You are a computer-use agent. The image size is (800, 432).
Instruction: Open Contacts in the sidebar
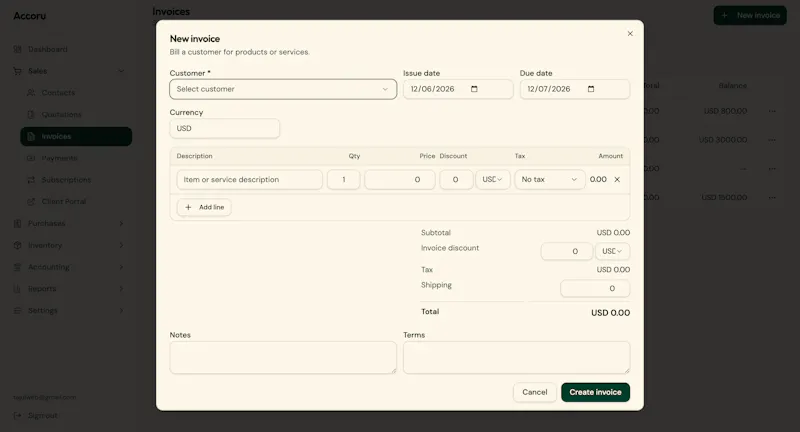coord(58,93)
